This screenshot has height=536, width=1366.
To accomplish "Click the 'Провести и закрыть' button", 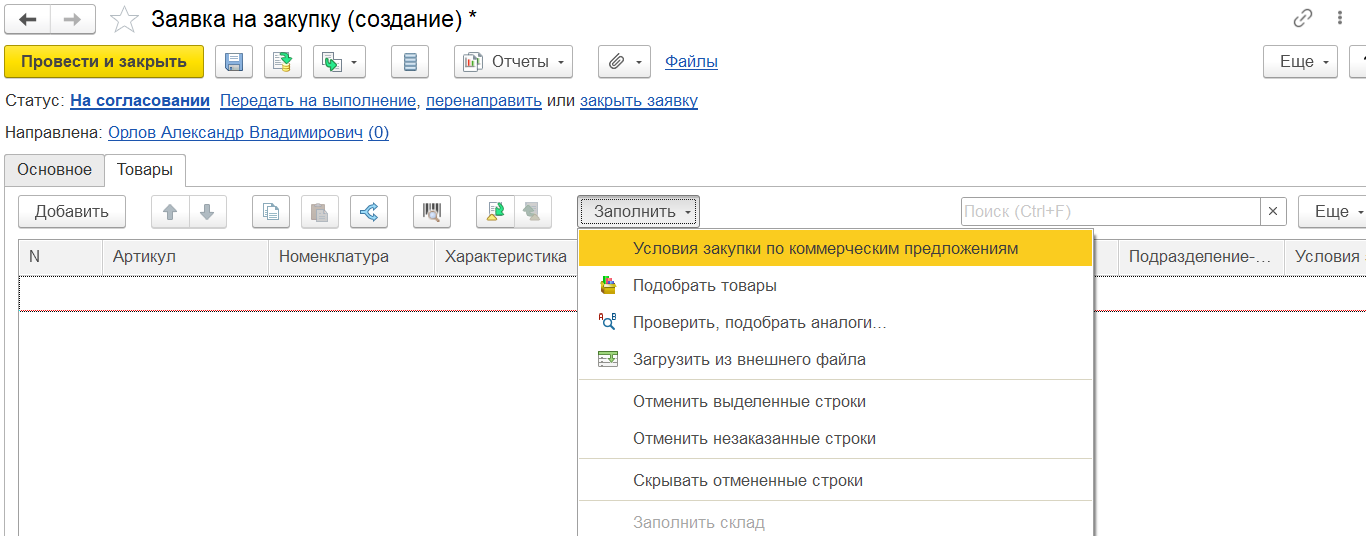I will pos(104,62).
